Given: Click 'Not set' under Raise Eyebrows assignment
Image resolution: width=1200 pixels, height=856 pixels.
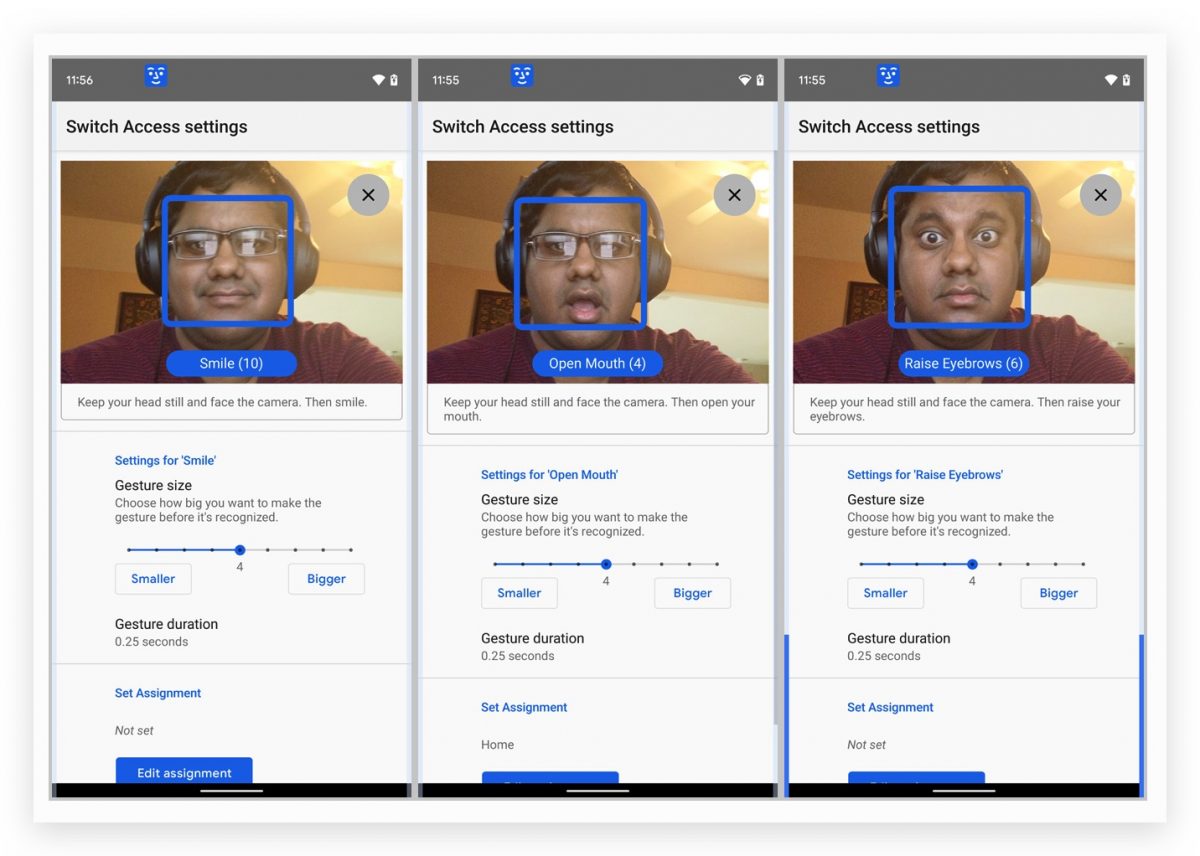Looking at the screenshot, I should (x=866, y=745).
